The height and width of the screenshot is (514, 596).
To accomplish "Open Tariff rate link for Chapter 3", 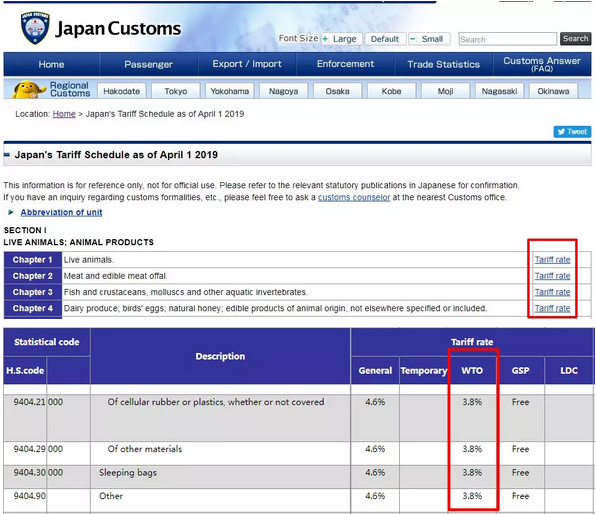I will (x=552, y=292).
